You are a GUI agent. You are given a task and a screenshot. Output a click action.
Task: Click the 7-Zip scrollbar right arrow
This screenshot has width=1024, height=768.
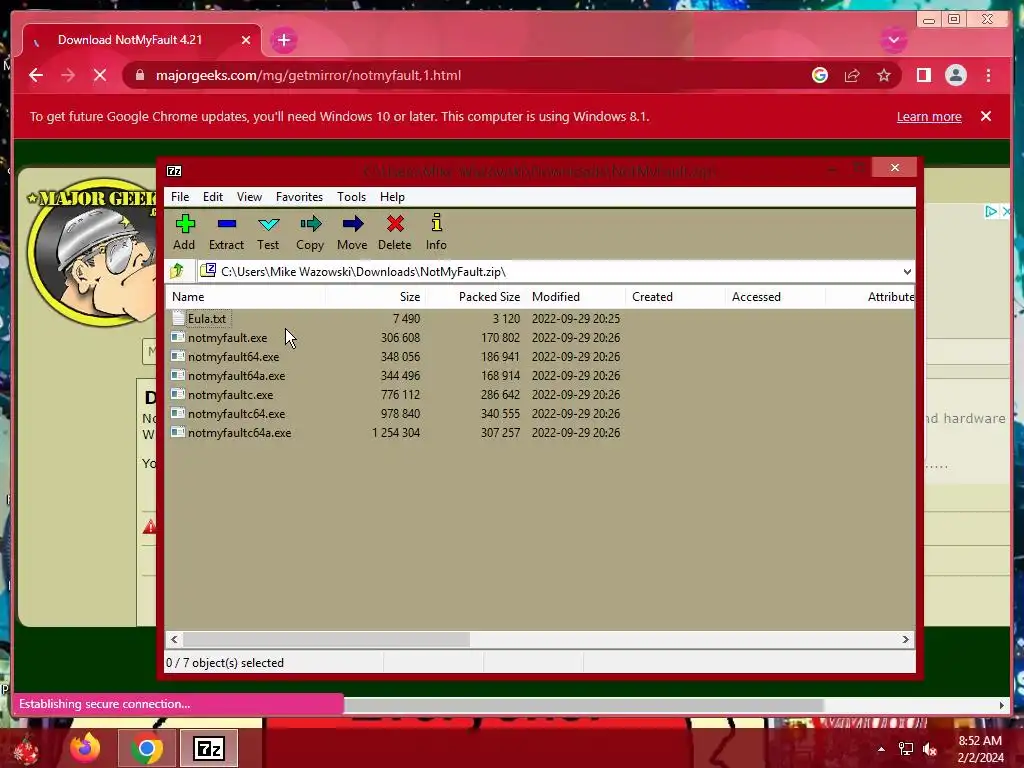[x=905, y=639]
